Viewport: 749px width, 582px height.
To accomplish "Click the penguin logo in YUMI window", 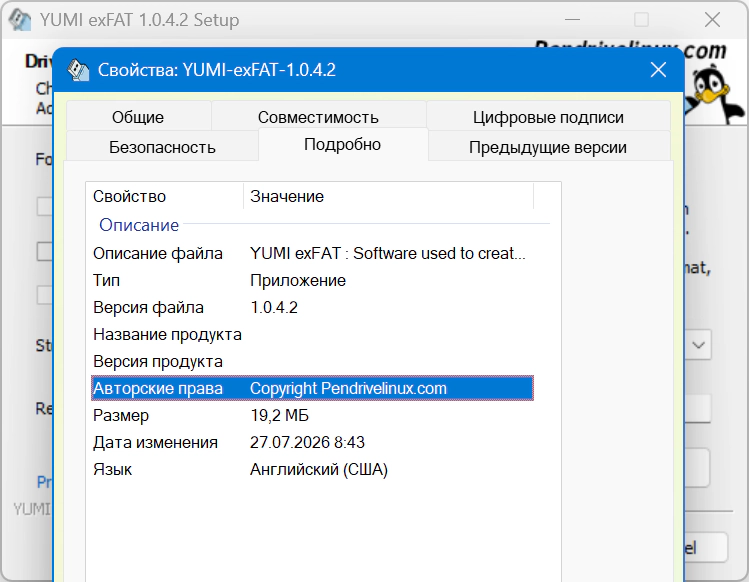I will [715, 95].
